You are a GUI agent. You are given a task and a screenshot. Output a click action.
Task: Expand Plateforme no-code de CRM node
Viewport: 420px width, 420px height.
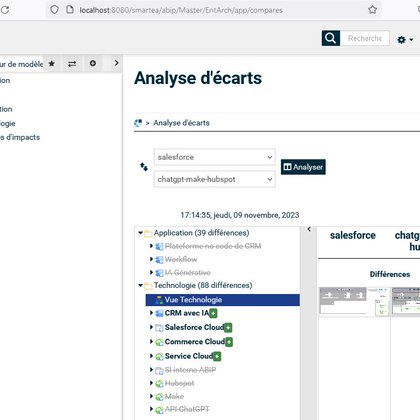point(151,246)
